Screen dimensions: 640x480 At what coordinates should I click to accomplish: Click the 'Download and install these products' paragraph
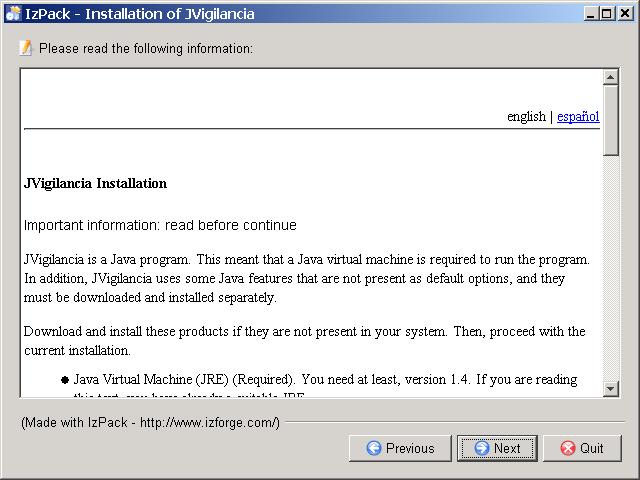coord(304,341)
